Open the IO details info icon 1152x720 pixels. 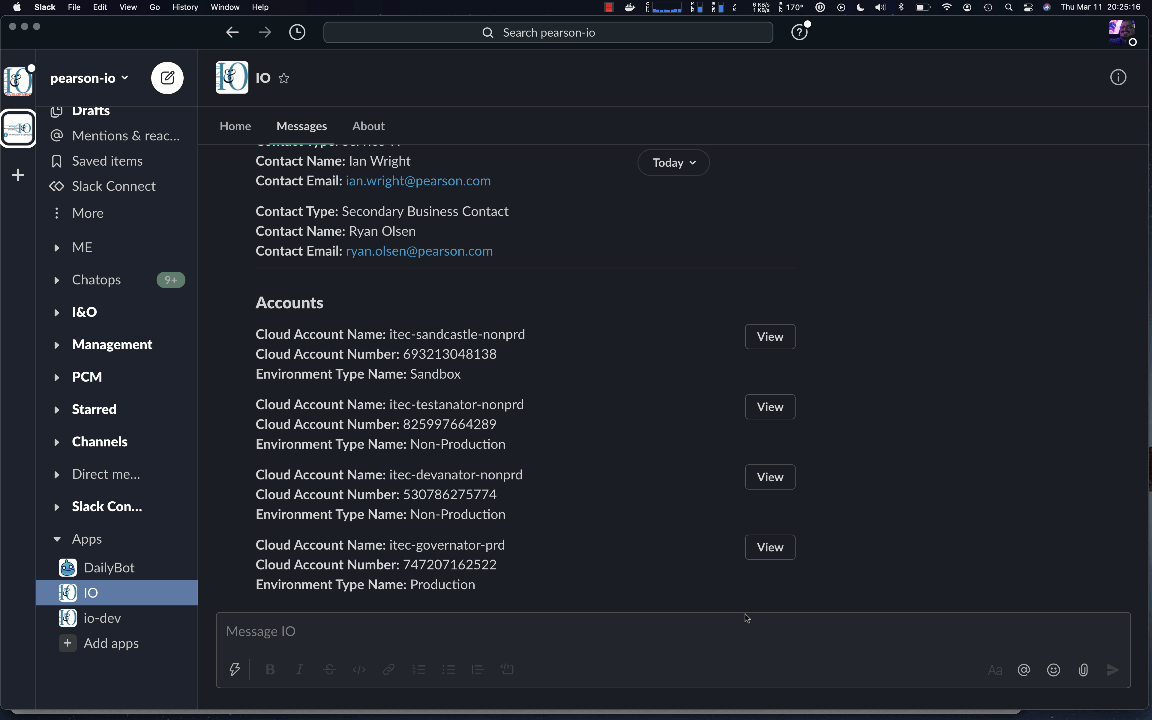click(1118, 77)
